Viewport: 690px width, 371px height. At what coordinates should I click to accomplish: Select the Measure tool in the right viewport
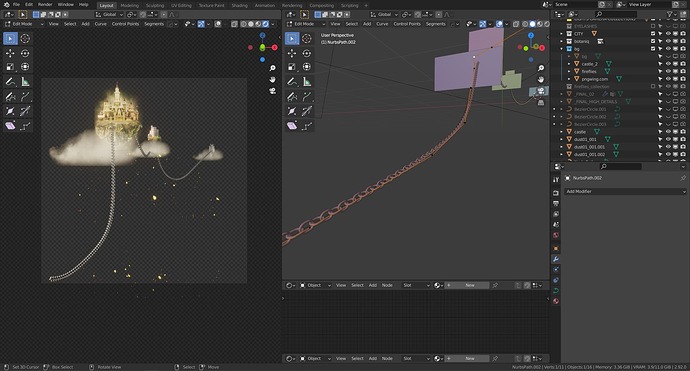(307, 82)
